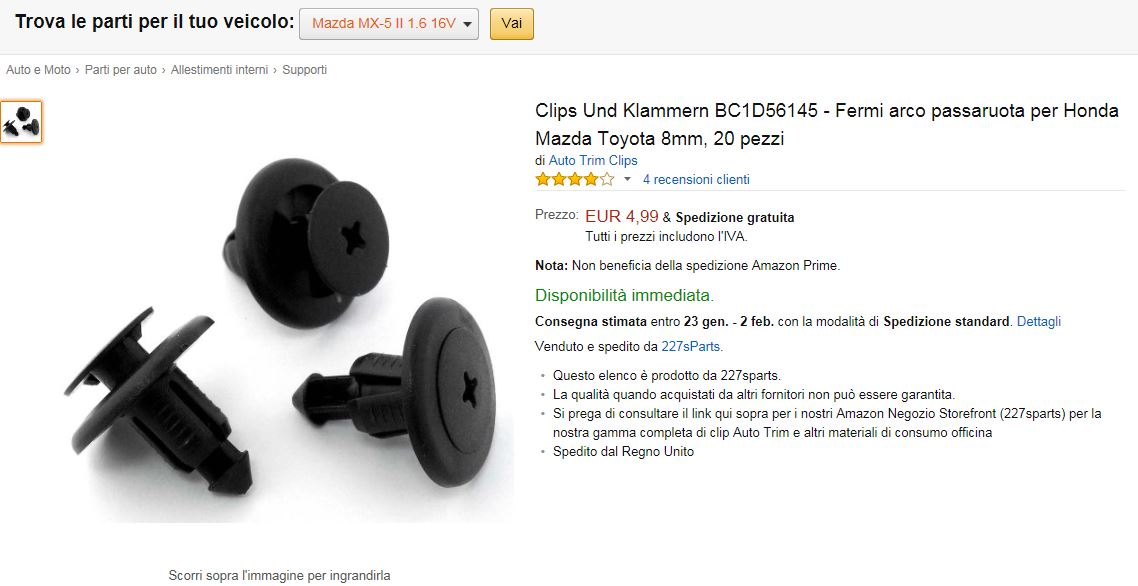Click the Dettagli shipping link
The height and width of the screenshot is (586, 1138).
[x=1039, y=321]
